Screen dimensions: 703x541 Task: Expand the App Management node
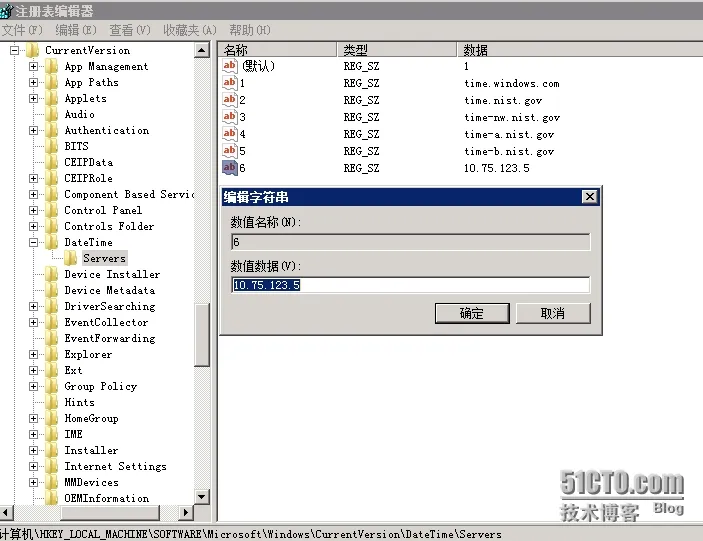[x=33, y=66]
